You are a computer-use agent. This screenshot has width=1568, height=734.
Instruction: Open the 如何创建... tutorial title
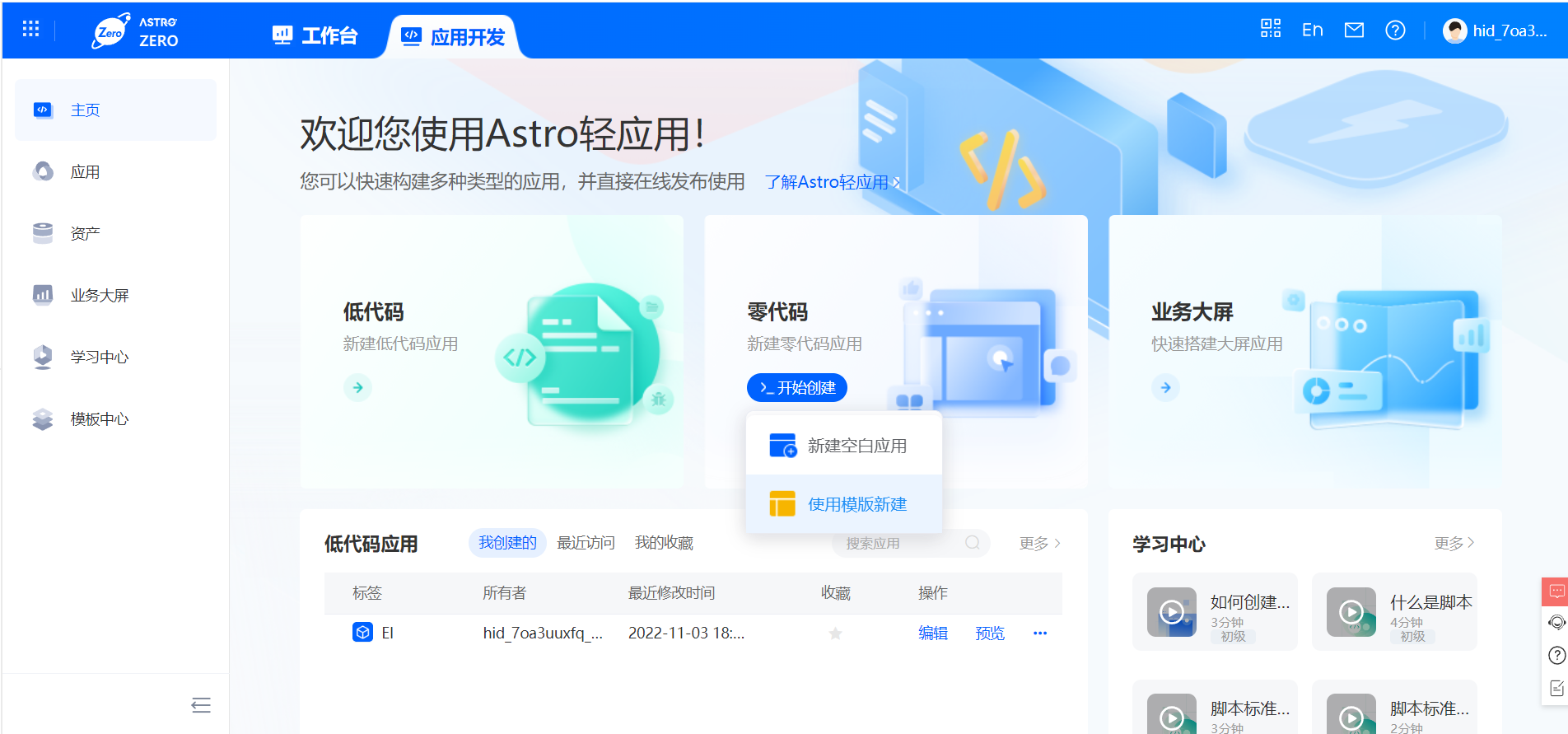click(1250, 602)
